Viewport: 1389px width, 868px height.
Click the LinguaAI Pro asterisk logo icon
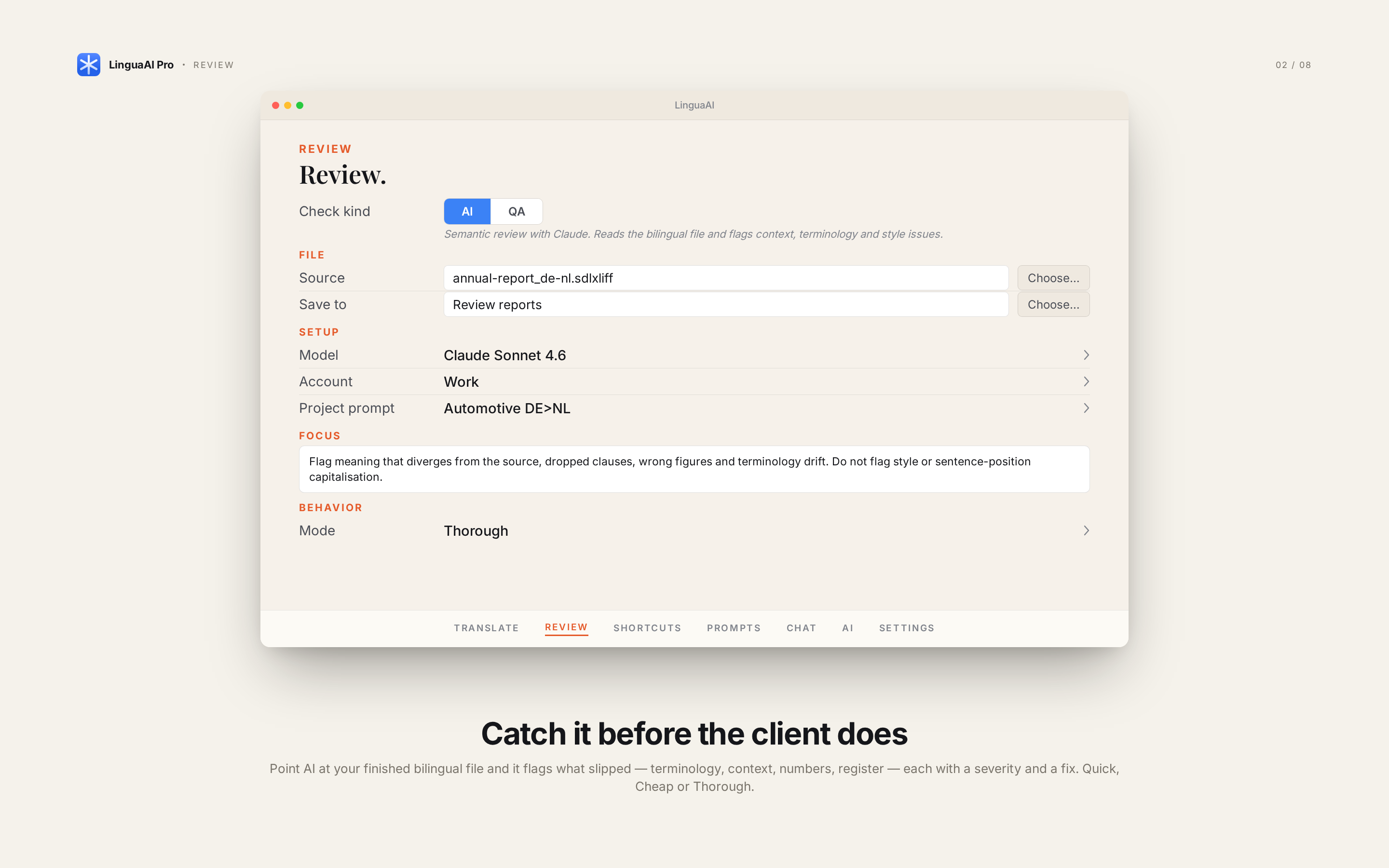coord(88,64)
